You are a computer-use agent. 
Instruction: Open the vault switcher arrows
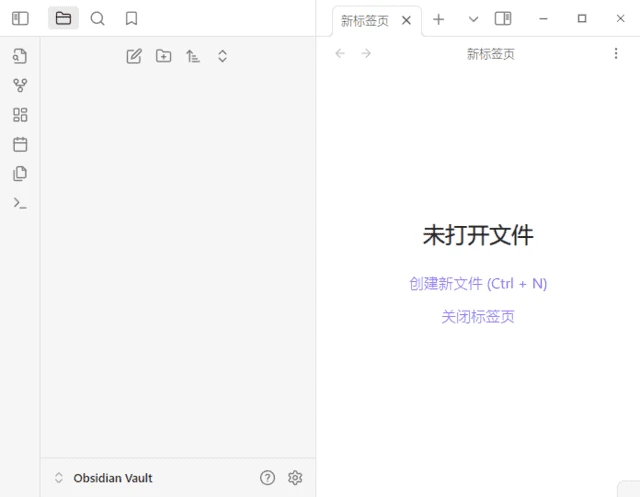point(59,478)
